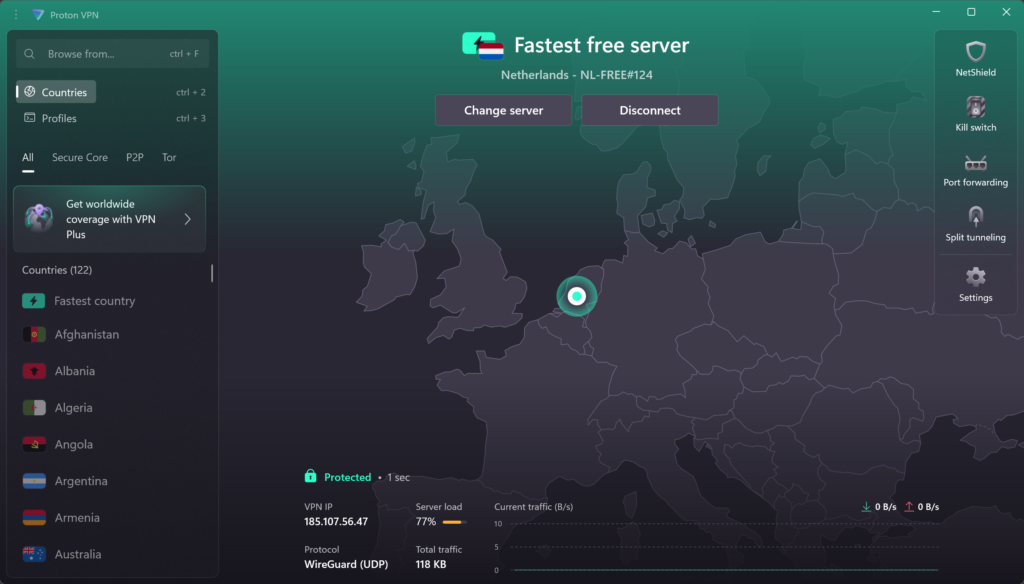
Task: Switch to the Secure Core tab
Action: tap(80, 157)
